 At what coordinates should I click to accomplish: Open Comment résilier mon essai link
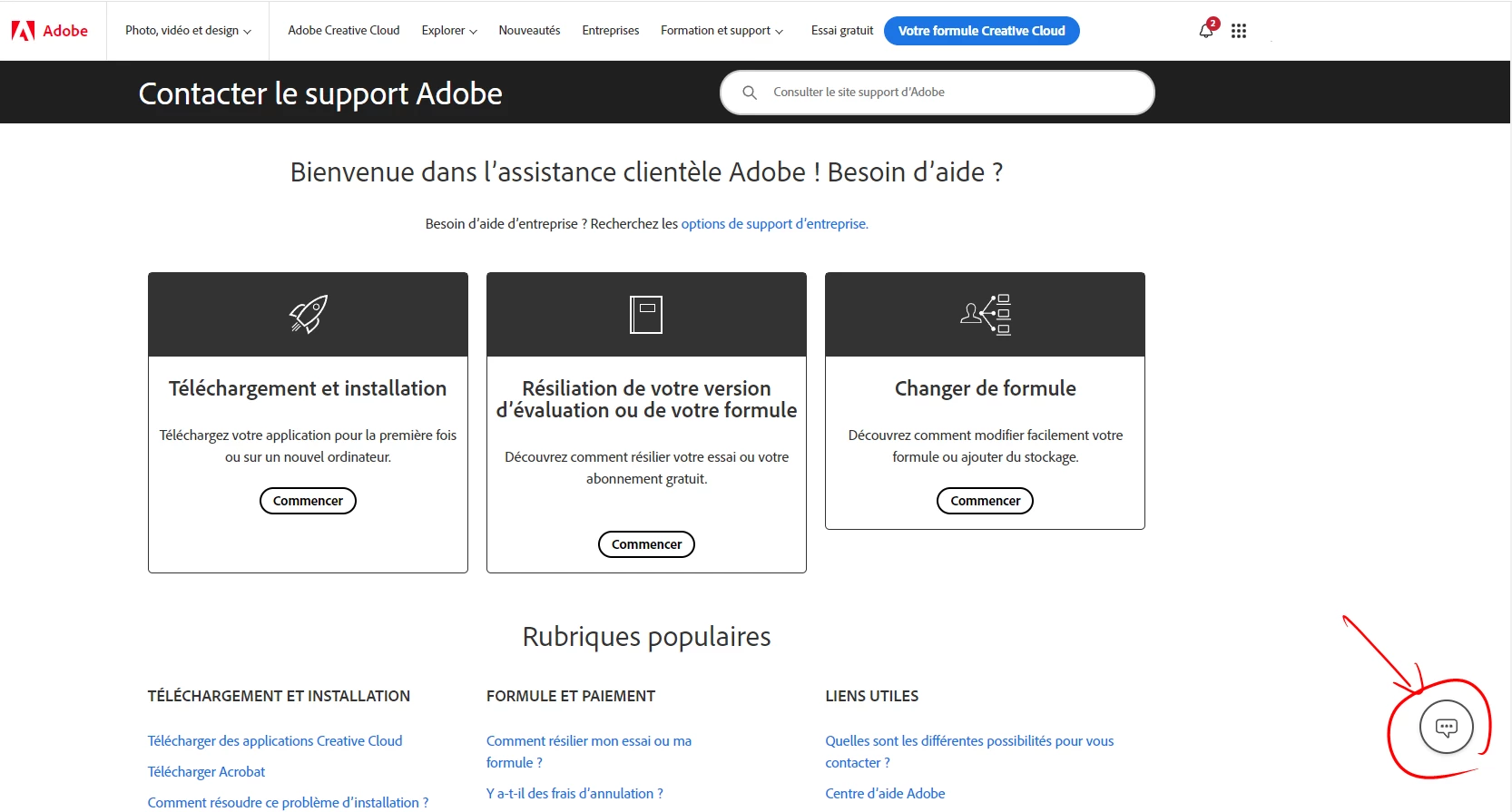[x=589, y=752]
